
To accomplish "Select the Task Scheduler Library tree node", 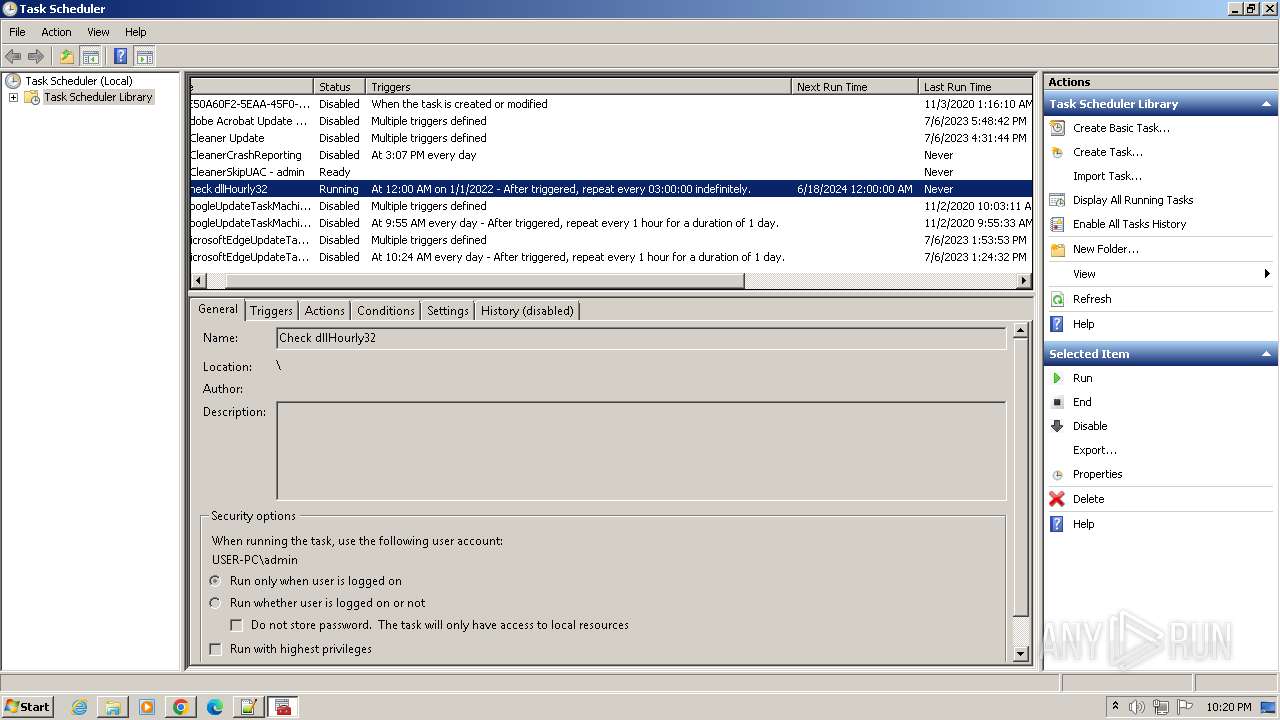I will coord(98,97).
